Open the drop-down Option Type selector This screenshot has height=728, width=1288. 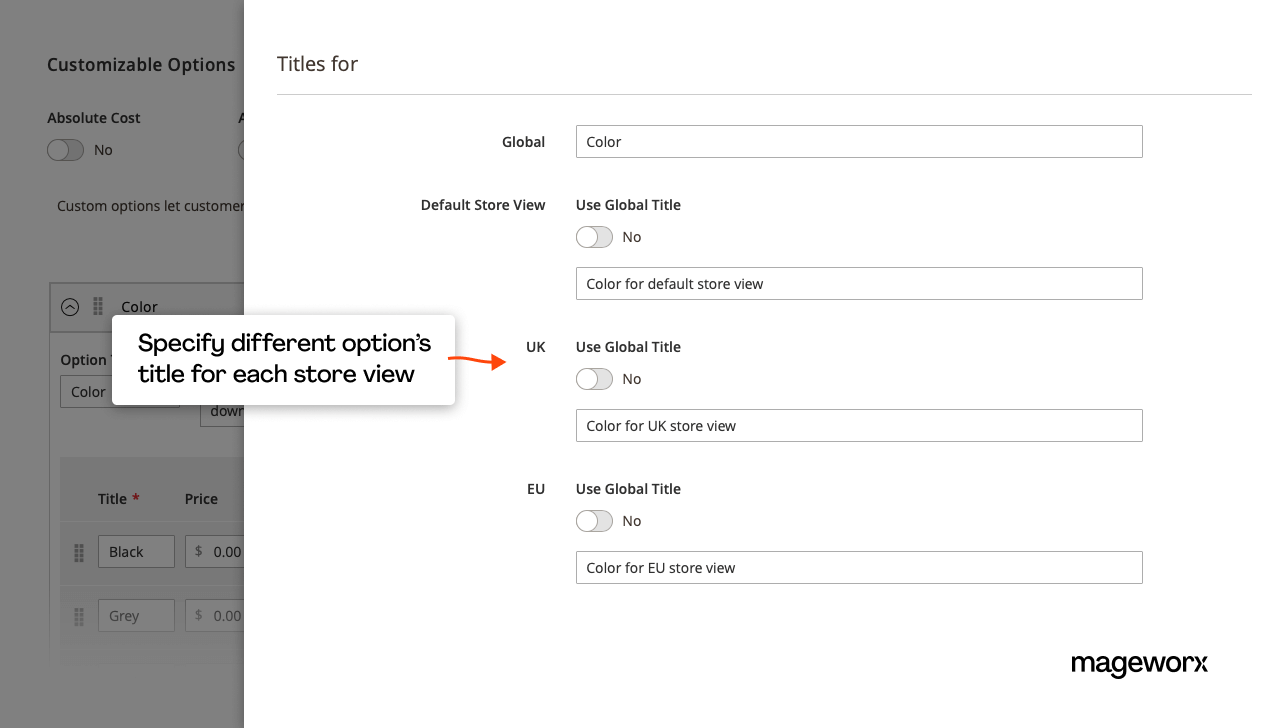(230, 409)
